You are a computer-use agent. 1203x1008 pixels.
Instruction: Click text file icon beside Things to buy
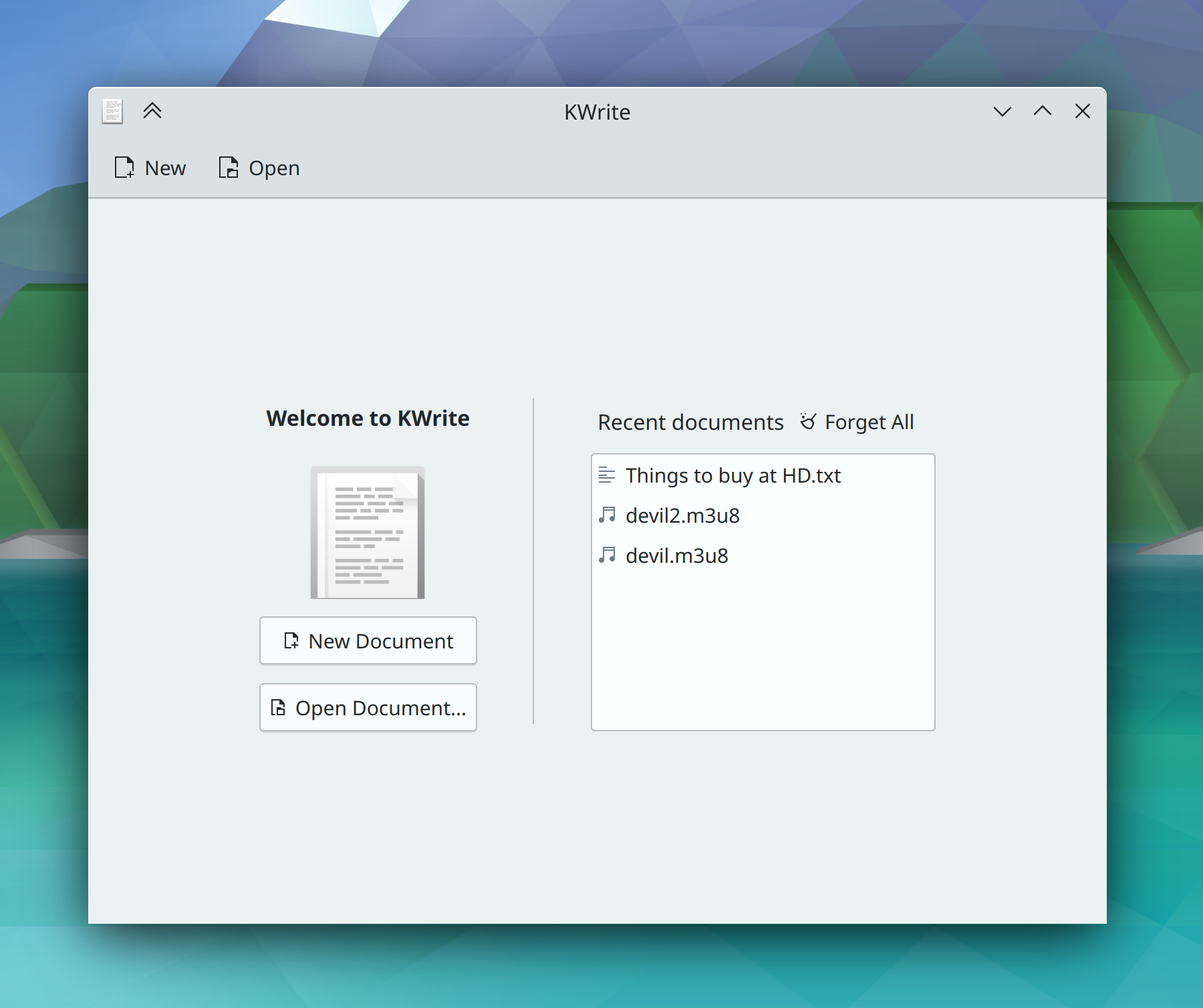(607, 475)
